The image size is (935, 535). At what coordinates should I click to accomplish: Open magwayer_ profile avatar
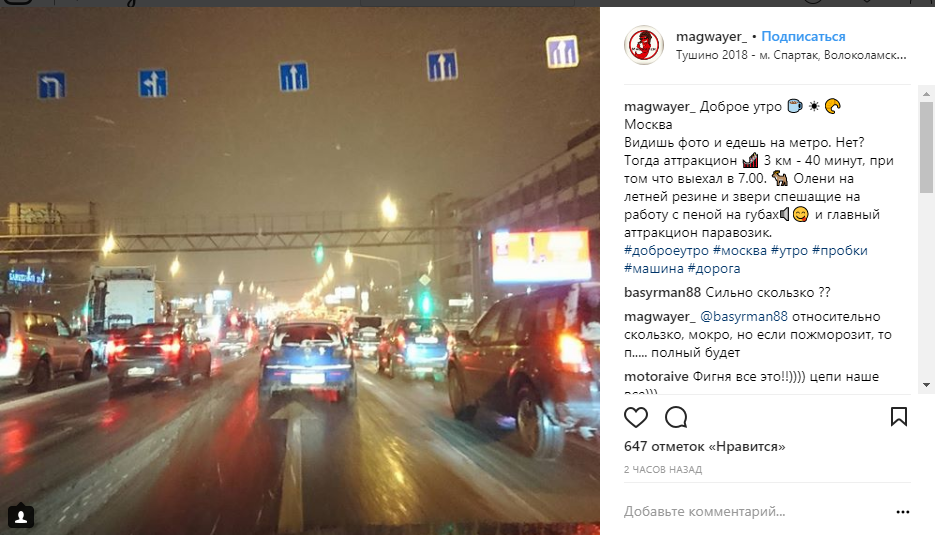point(644,45)
